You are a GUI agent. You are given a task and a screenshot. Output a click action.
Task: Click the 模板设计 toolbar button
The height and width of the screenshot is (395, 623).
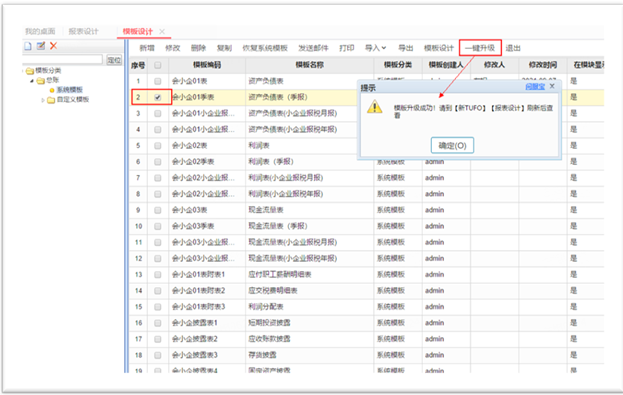click(x=439, y=48)
